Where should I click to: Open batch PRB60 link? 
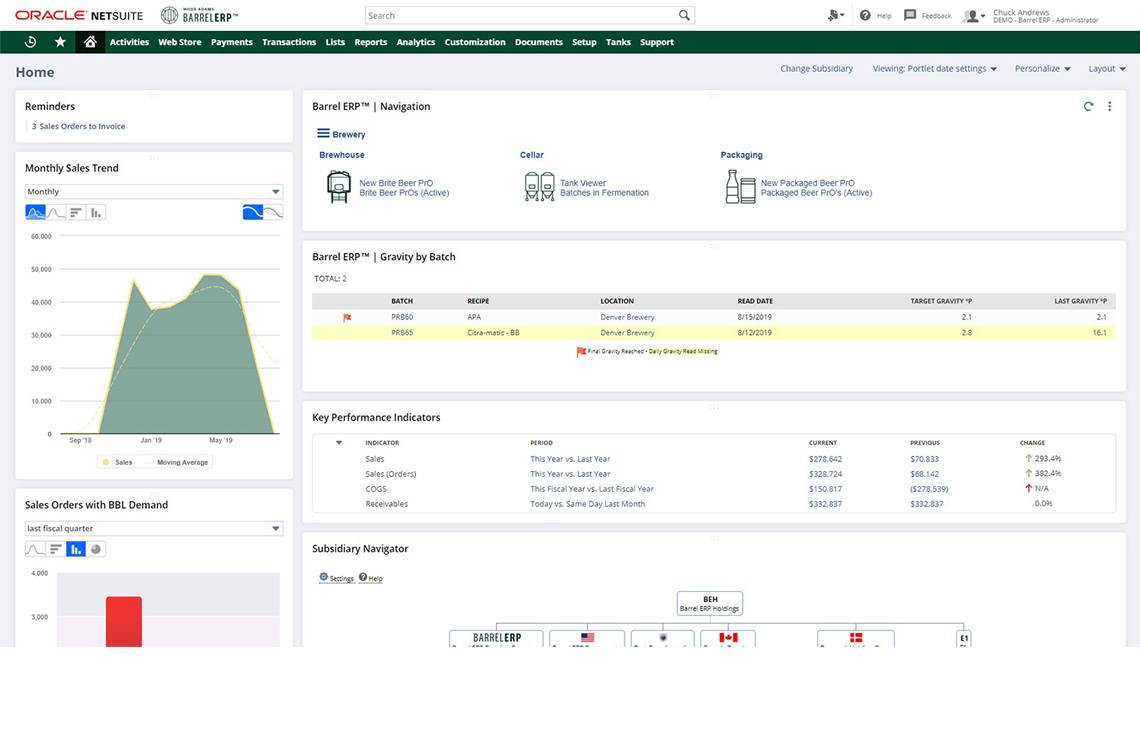click(x=402, y=317)
